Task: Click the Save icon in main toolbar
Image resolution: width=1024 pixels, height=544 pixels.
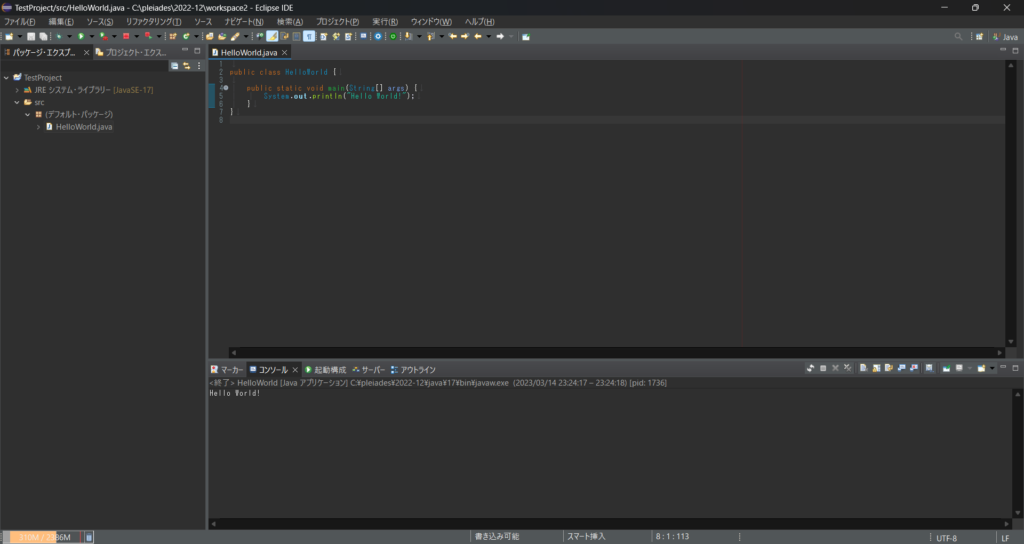Action: click(31, 36)
